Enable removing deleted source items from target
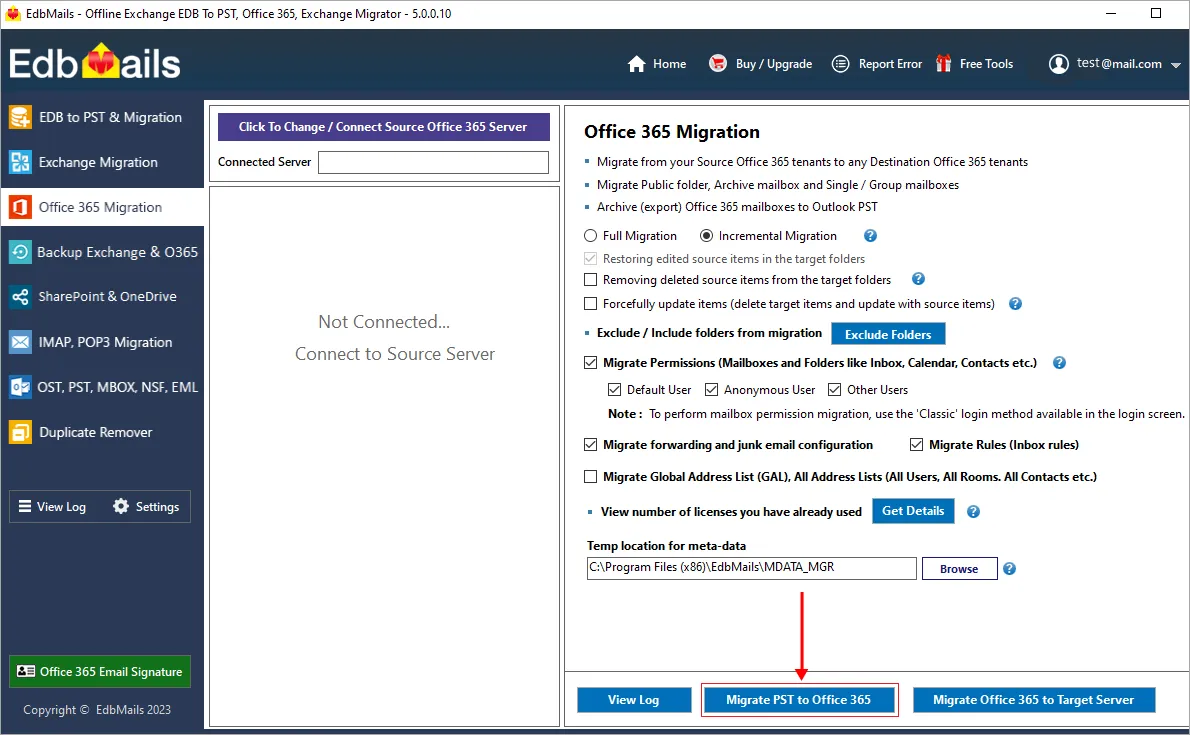The image size is (1190, 735). click(589, 280)
